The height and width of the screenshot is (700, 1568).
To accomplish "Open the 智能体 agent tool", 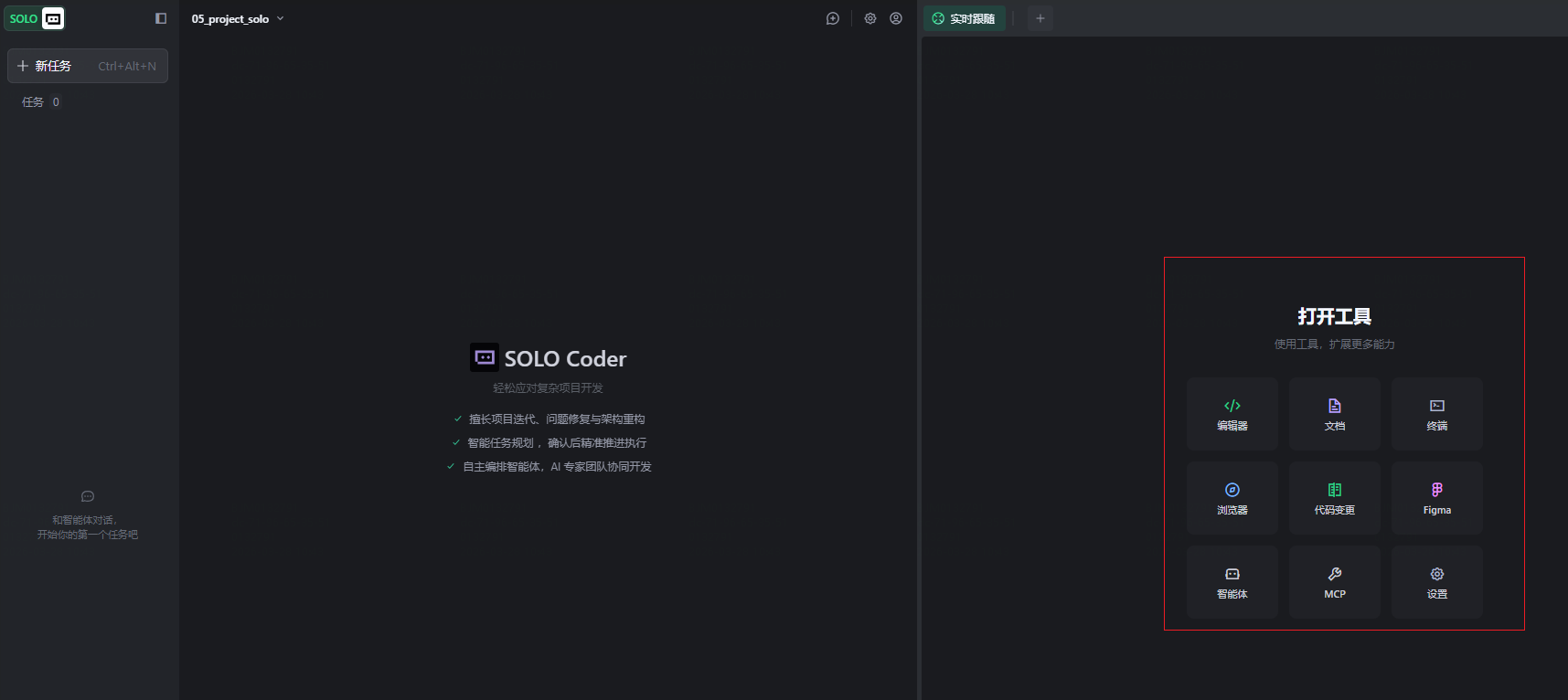I will 1232,582.
